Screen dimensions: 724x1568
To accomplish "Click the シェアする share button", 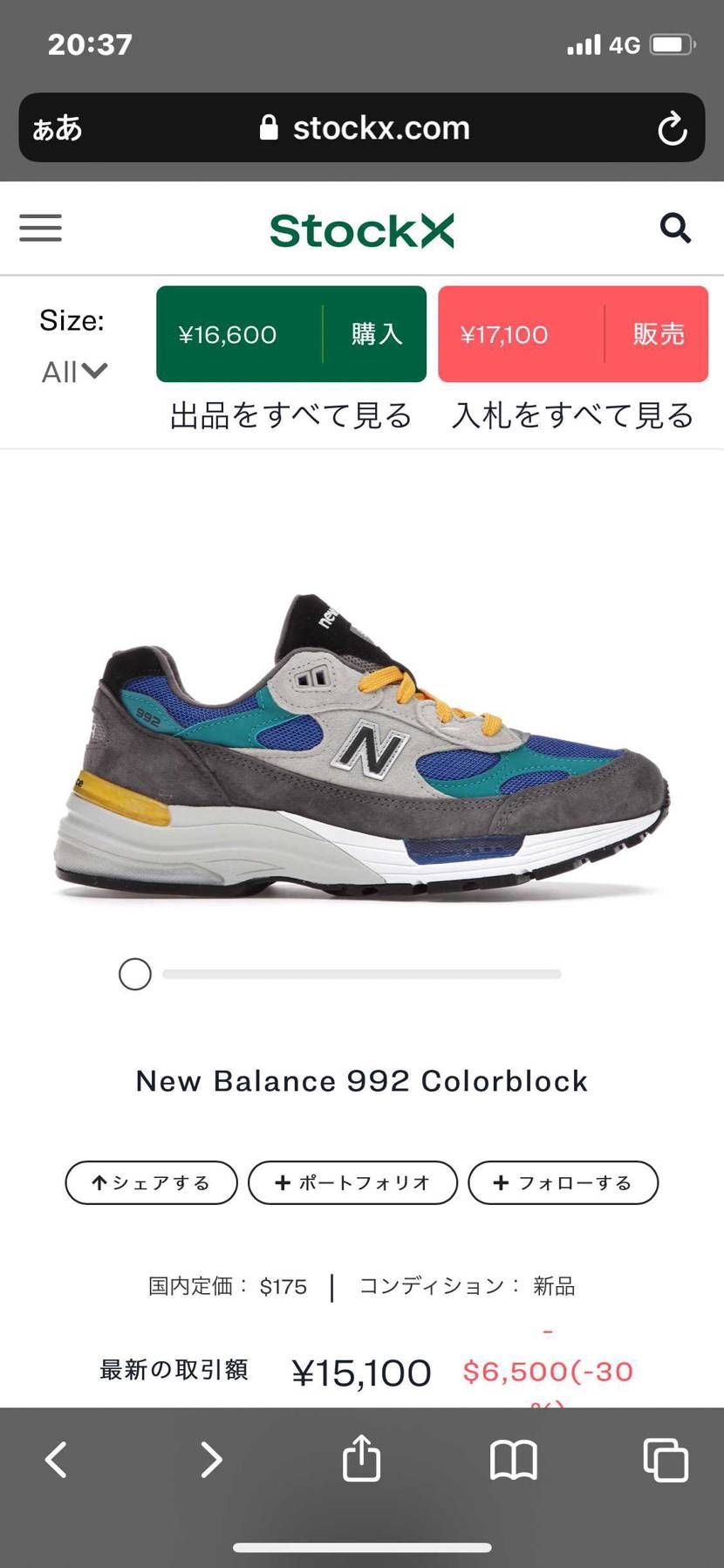I will coord(152,1182).
